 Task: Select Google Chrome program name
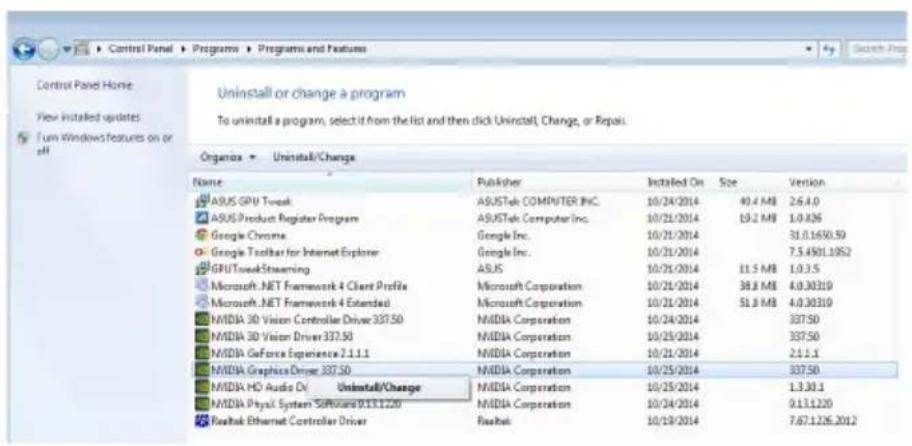248,236
